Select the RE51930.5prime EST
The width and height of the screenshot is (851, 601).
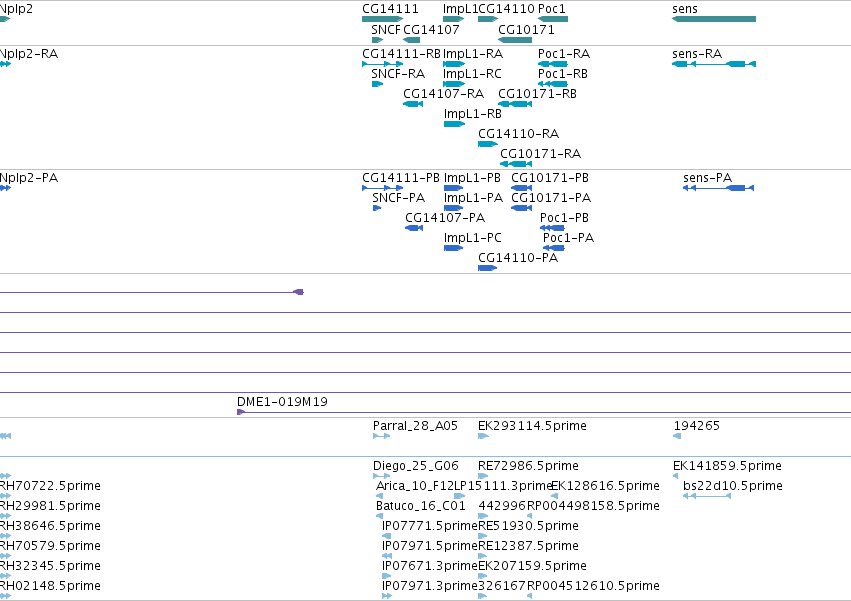click(x=483, y=536)
